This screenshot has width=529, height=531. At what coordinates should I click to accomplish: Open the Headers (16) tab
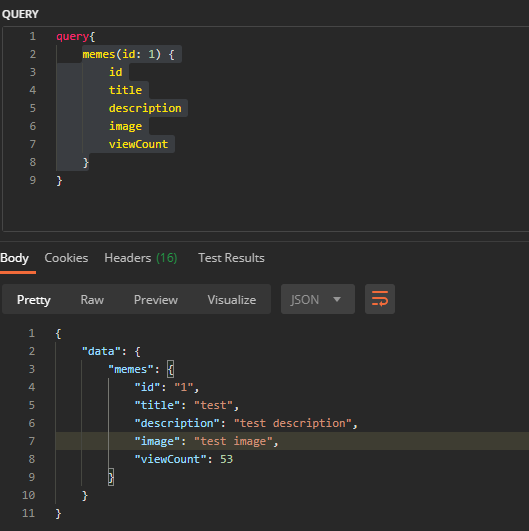pyautogui.click(x=141, y=258)
